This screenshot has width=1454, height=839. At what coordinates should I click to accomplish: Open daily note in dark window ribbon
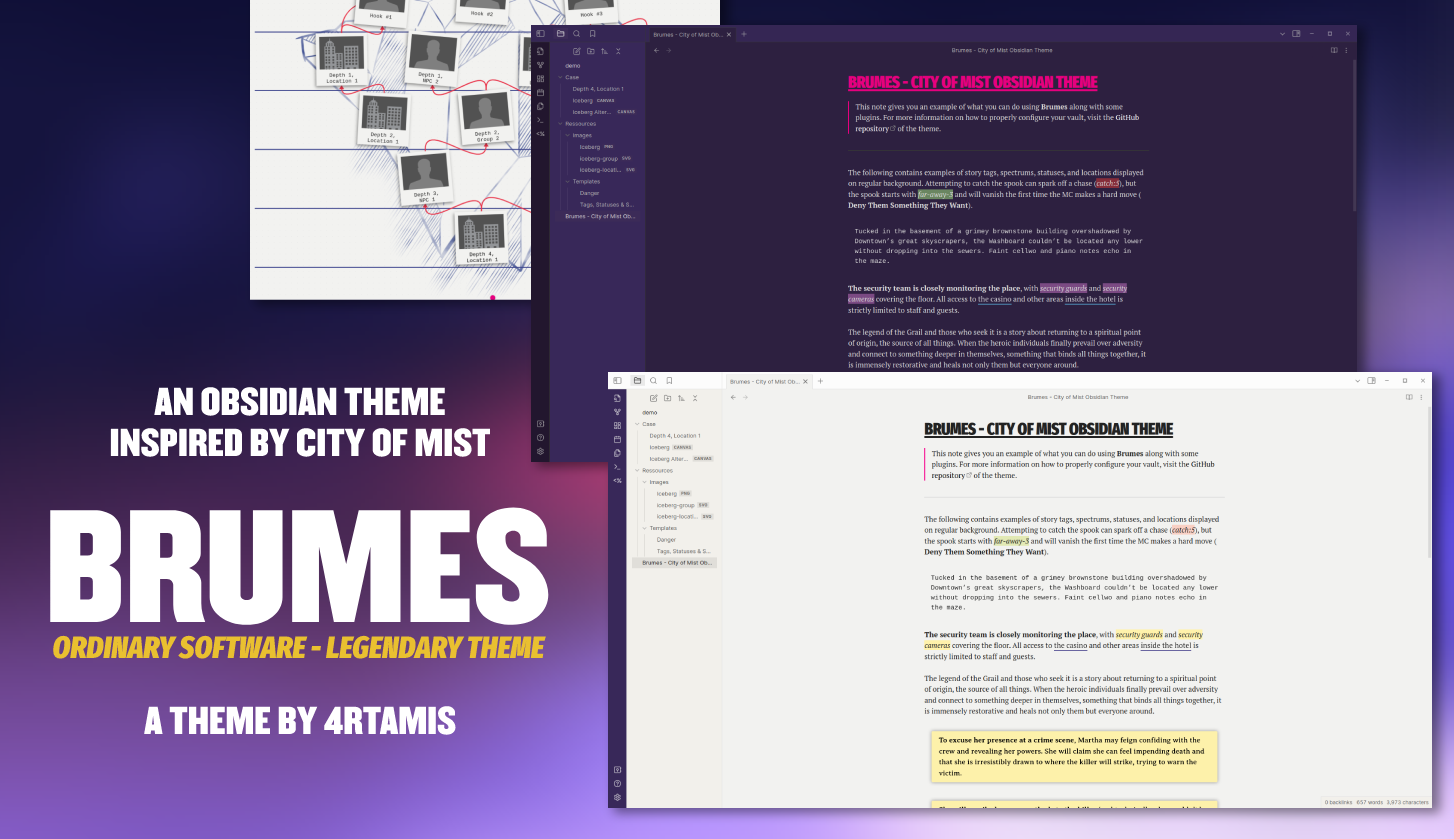[x=541, y=92]
